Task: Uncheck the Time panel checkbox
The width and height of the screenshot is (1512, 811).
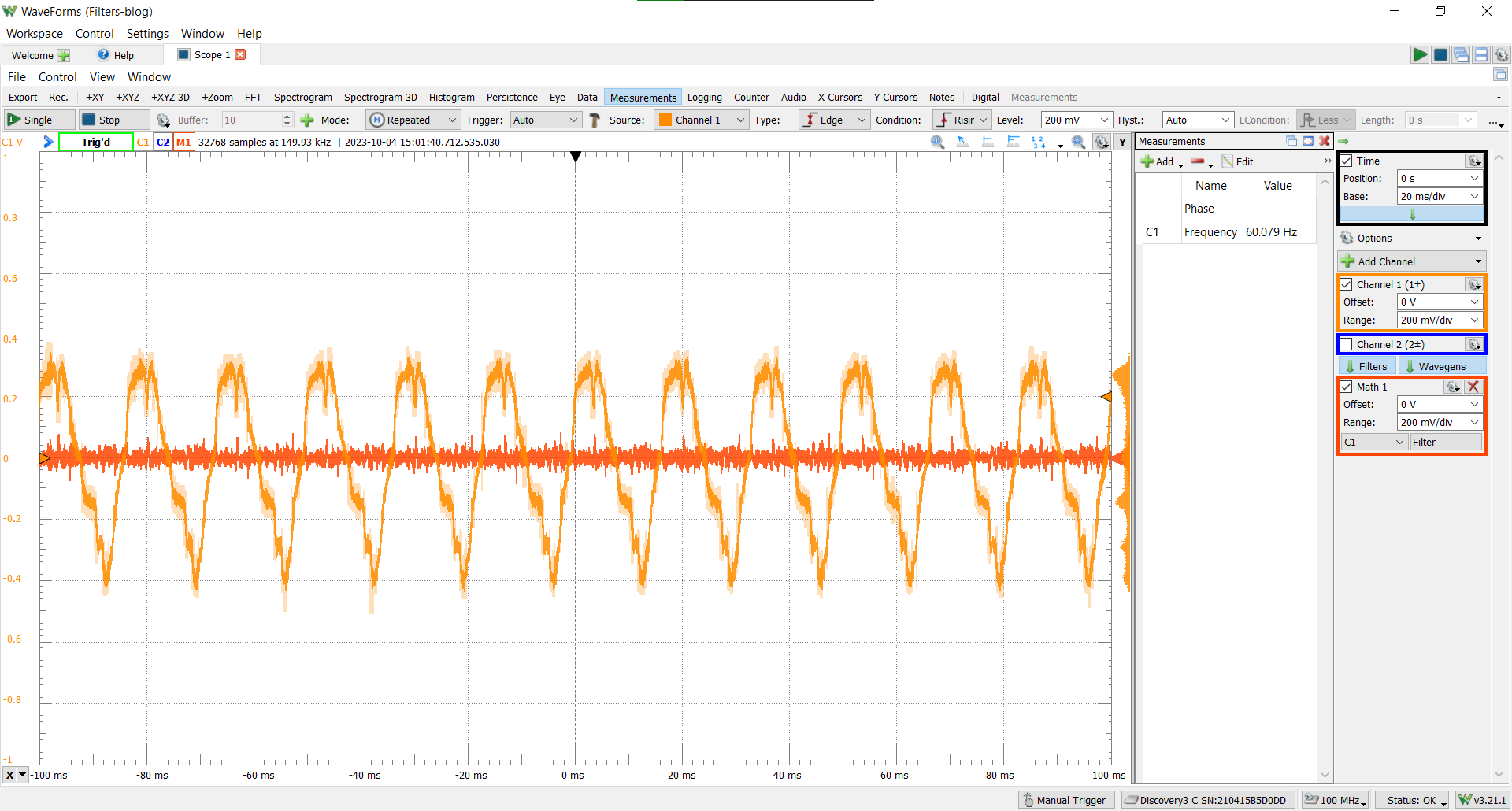Action: point(1347,161)
